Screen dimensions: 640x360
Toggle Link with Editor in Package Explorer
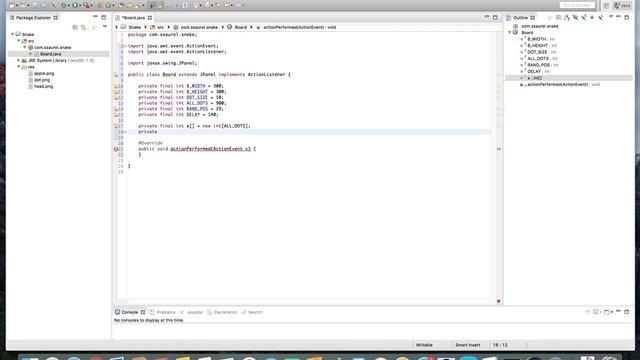coord(84,27)
